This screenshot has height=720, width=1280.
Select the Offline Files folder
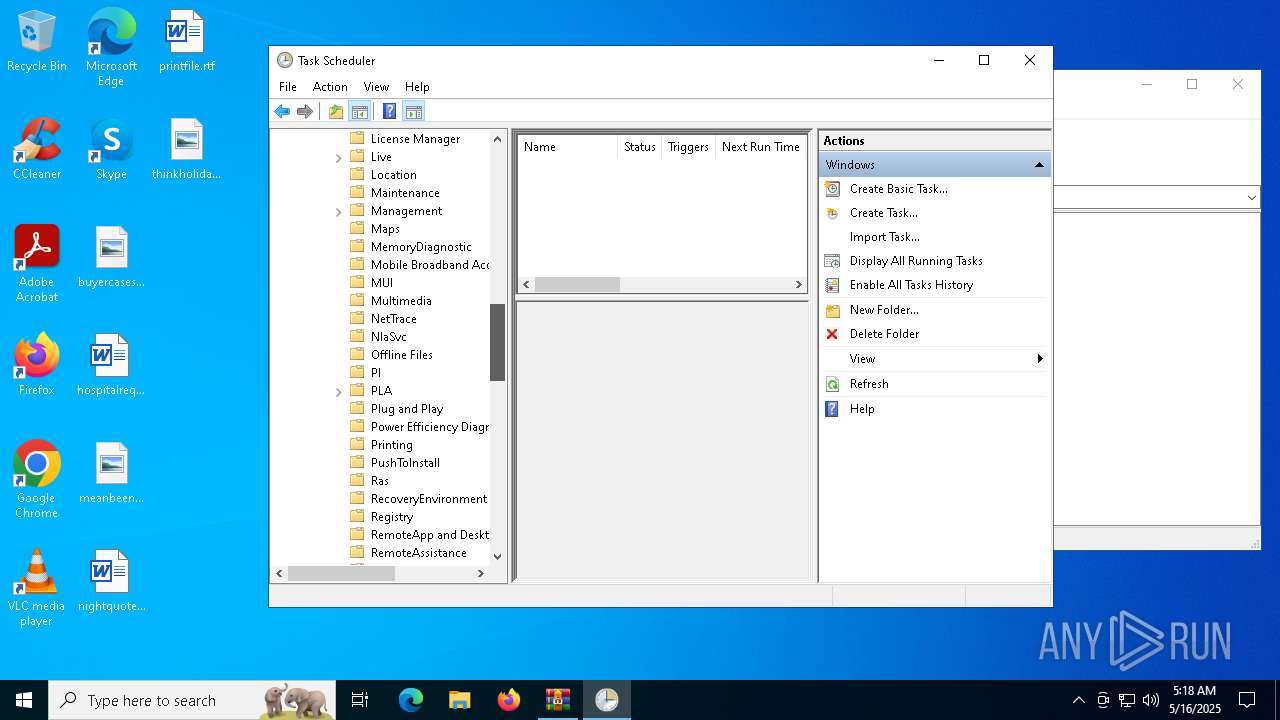click(401, 355)
